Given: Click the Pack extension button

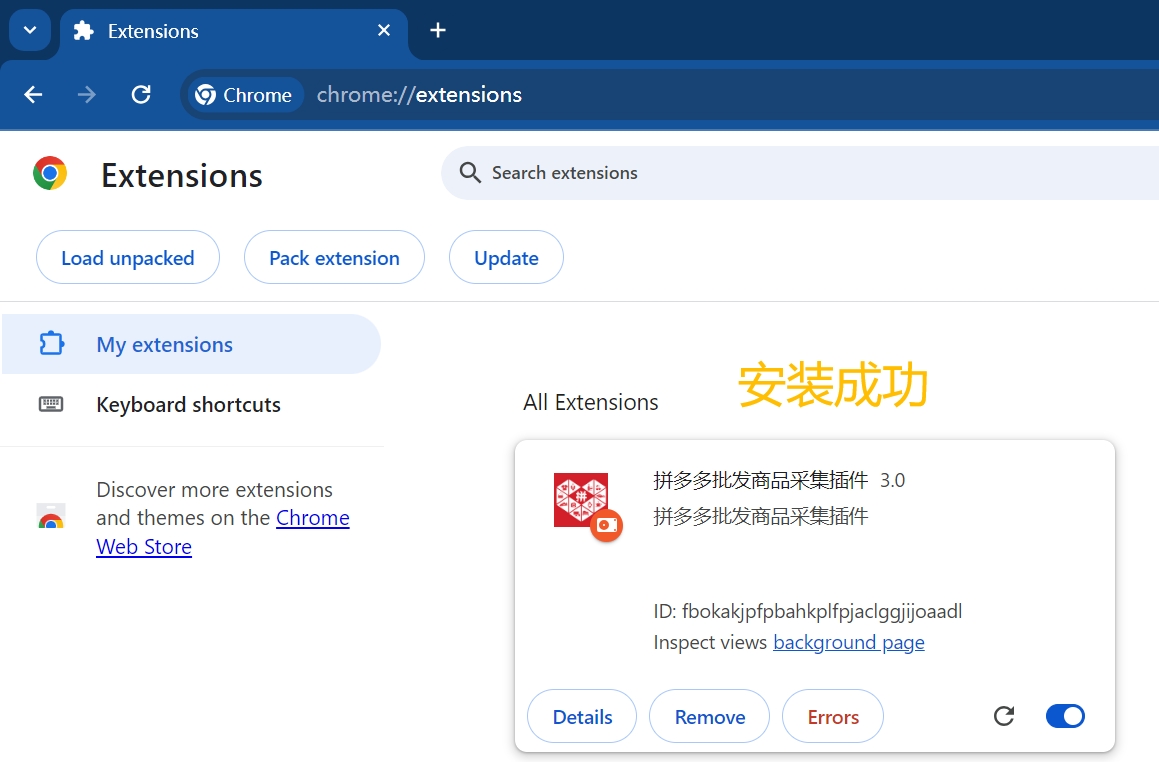Looking at the screenshot, I should point(334,257).
